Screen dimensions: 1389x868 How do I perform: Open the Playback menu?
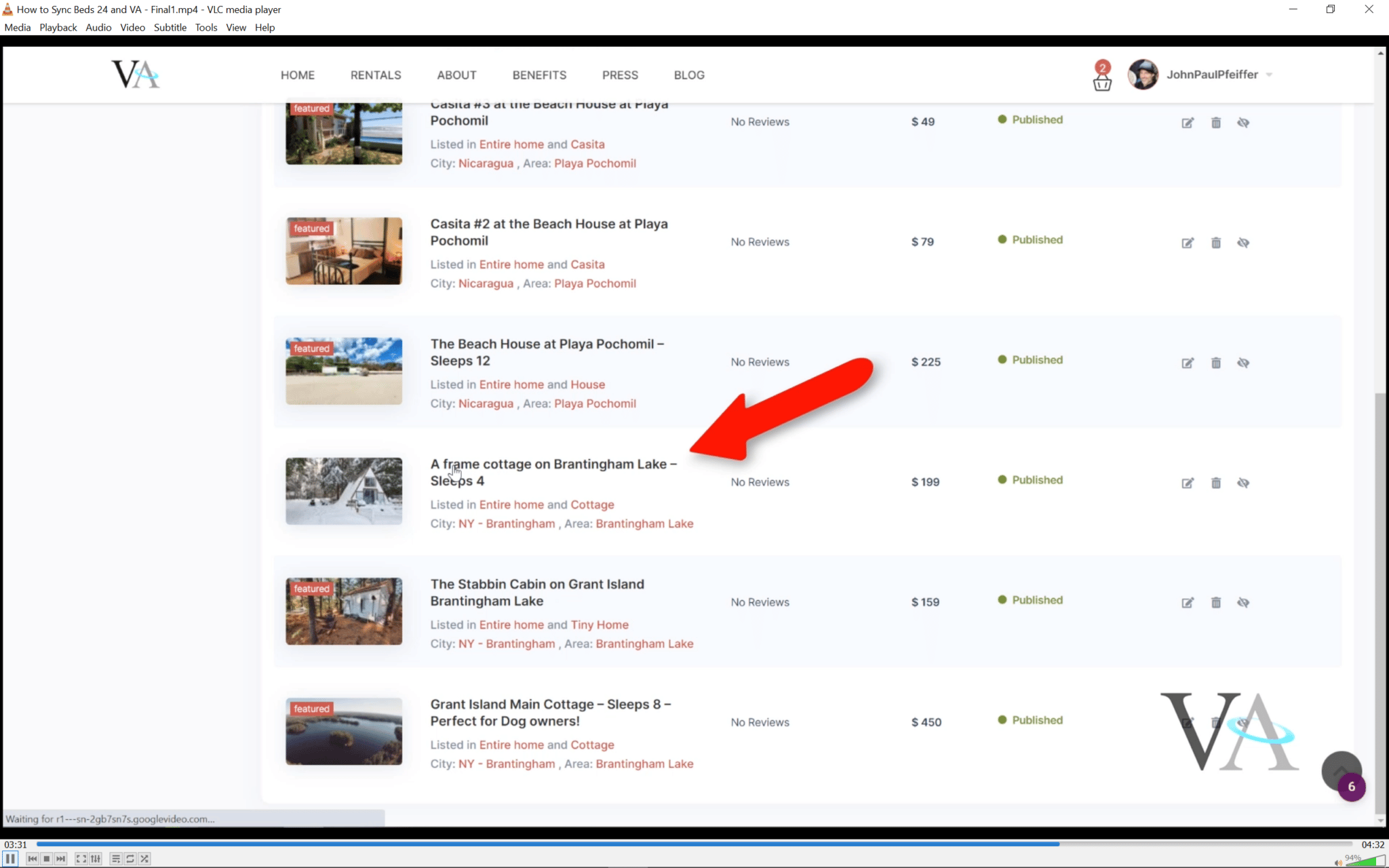click(58, 27)
